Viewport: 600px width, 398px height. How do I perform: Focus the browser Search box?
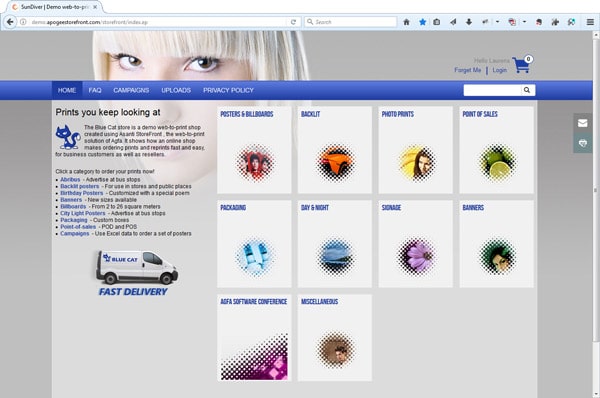point(351,22)
